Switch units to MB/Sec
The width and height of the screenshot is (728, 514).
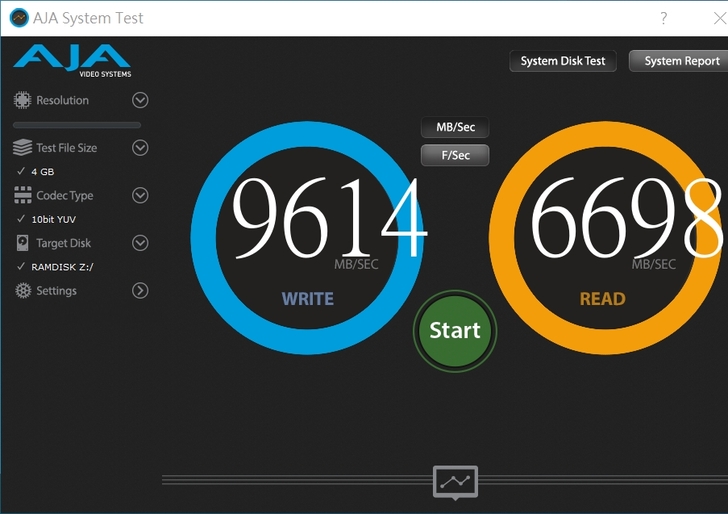pos(455,127)
